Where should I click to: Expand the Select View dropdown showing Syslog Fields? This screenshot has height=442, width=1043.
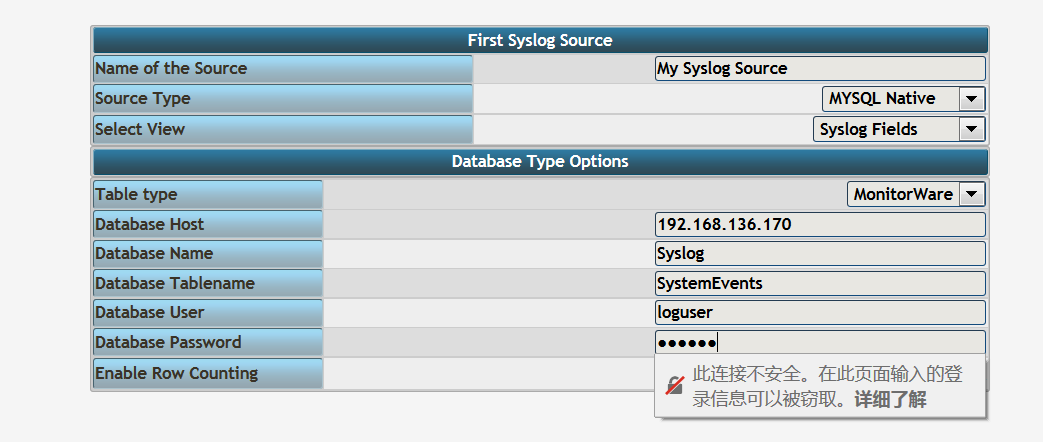[898, 129]
